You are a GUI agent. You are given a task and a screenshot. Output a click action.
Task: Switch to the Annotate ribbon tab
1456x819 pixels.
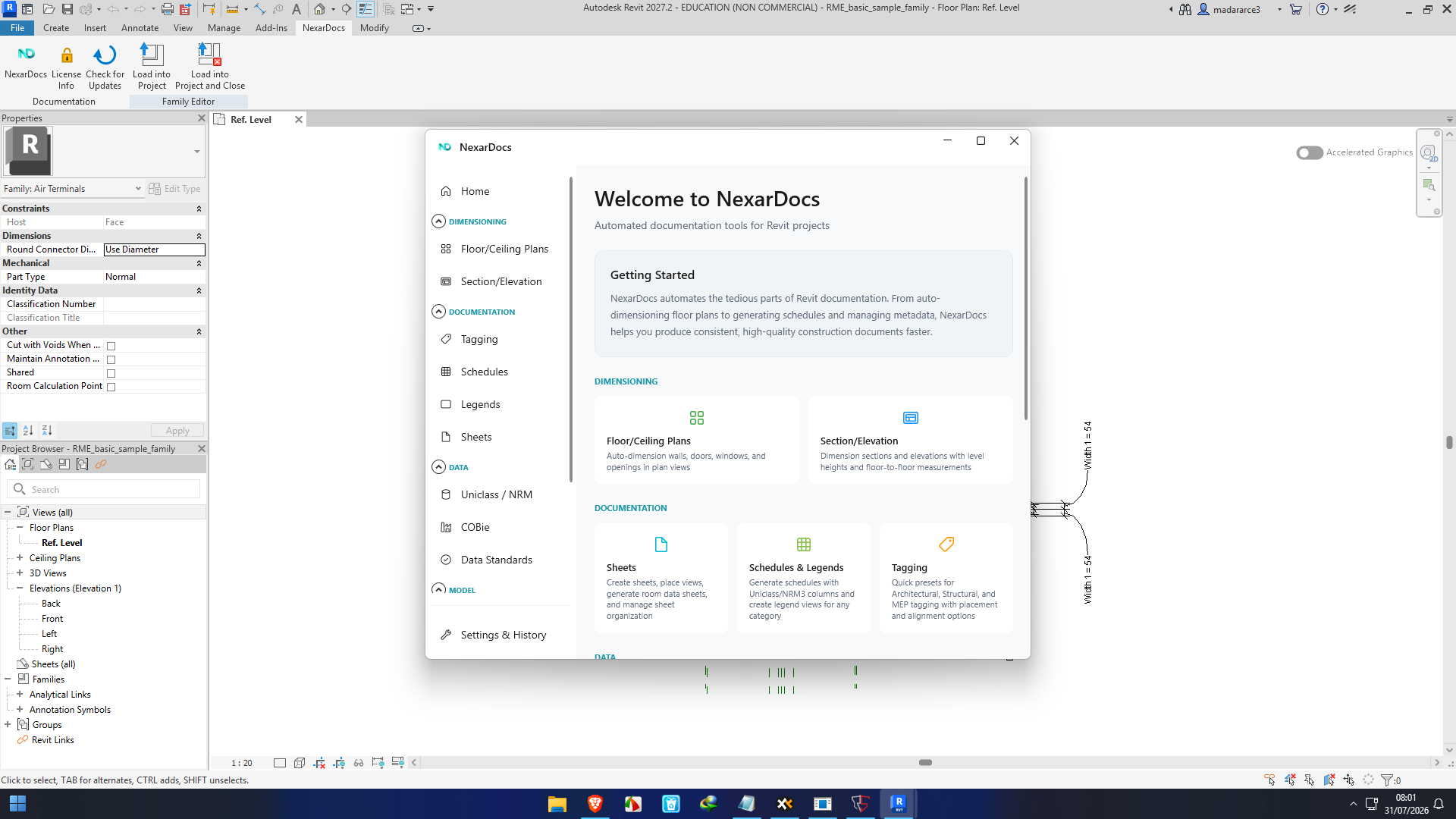[140, 28]
